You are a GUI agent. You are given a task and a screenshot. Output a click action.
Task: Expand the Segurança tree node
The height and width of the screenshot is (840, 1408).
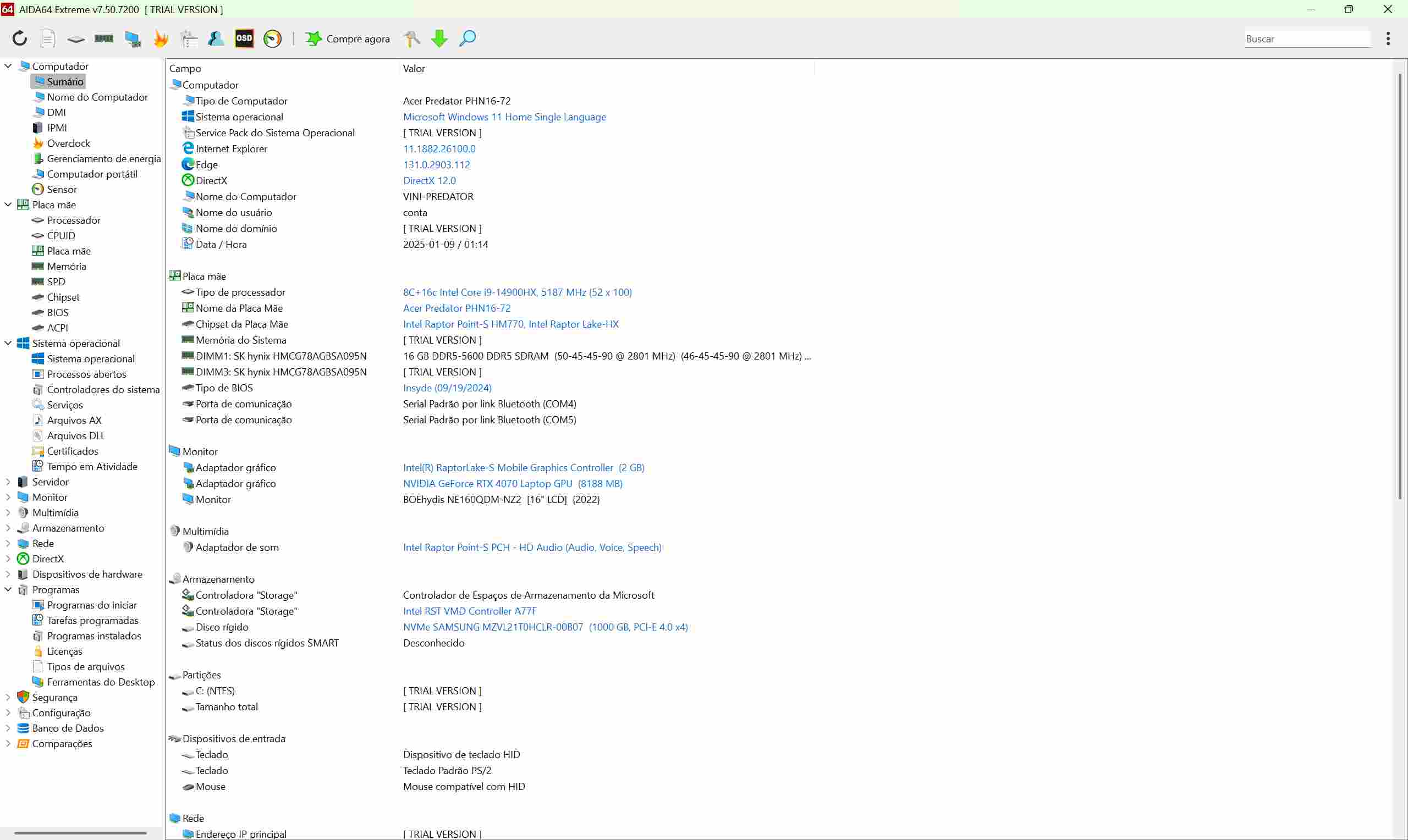click(x=8, y=698)
